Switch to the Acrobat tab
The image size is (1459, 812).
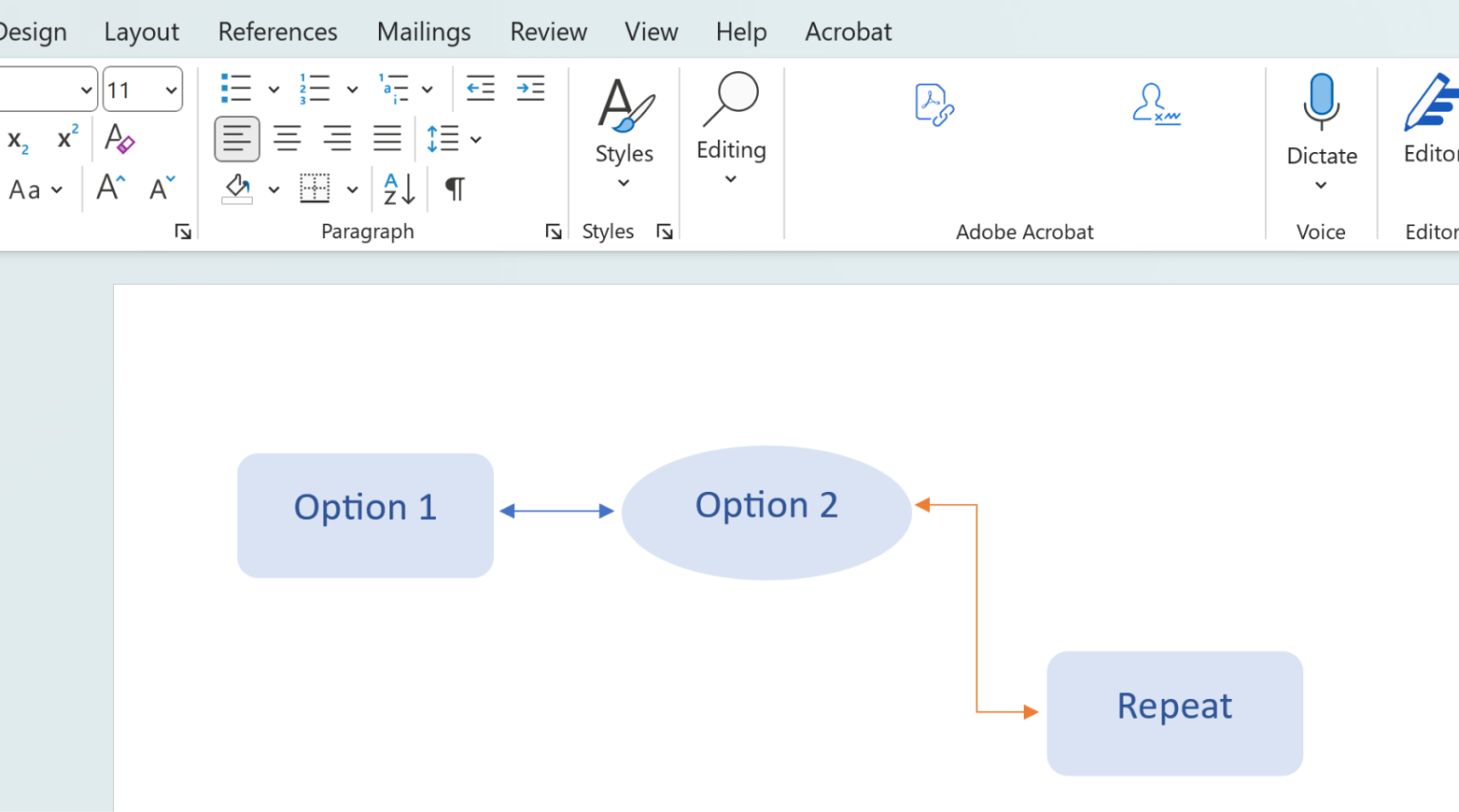pos(847,32)
